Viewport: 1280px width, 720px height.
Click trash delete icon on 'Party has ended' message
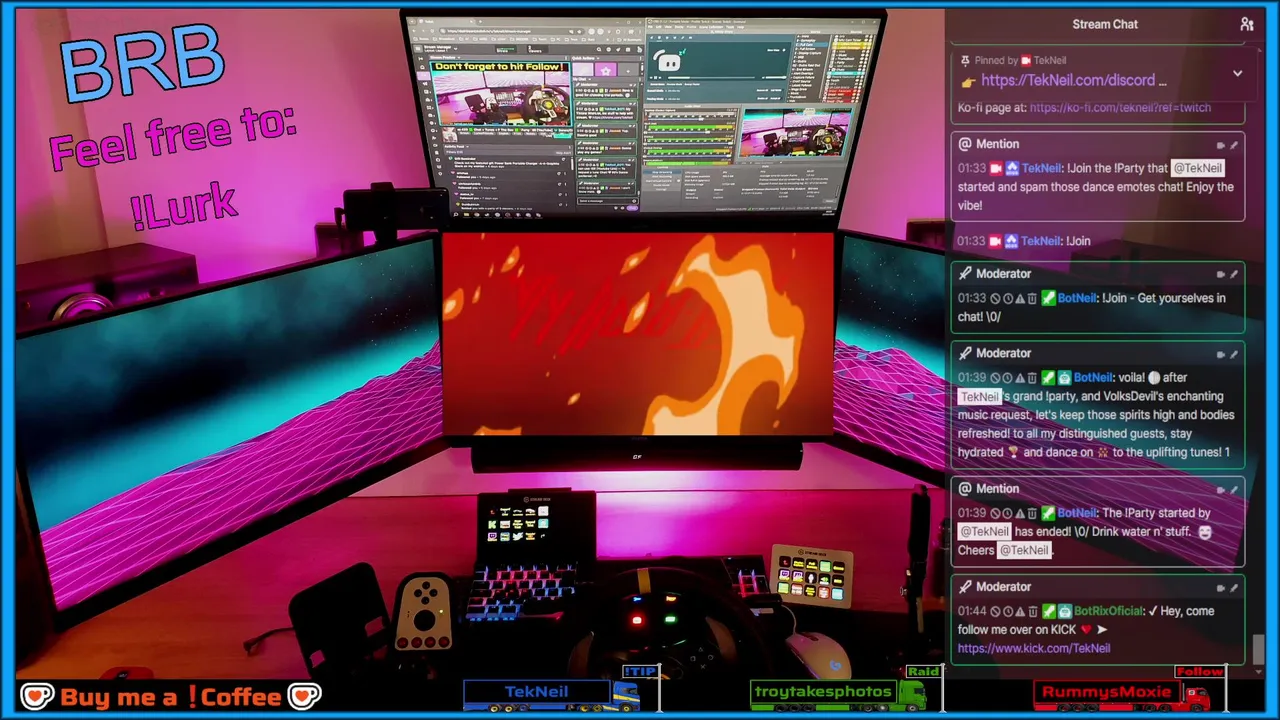[x=1032, y=513]
